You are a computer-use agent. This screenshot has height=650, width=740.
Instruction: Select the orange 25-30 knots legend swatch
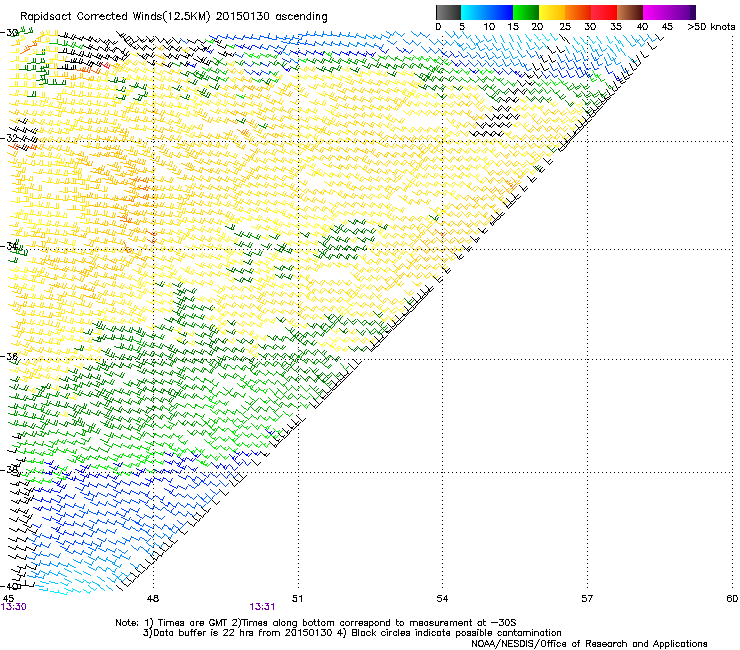[578, 12]
